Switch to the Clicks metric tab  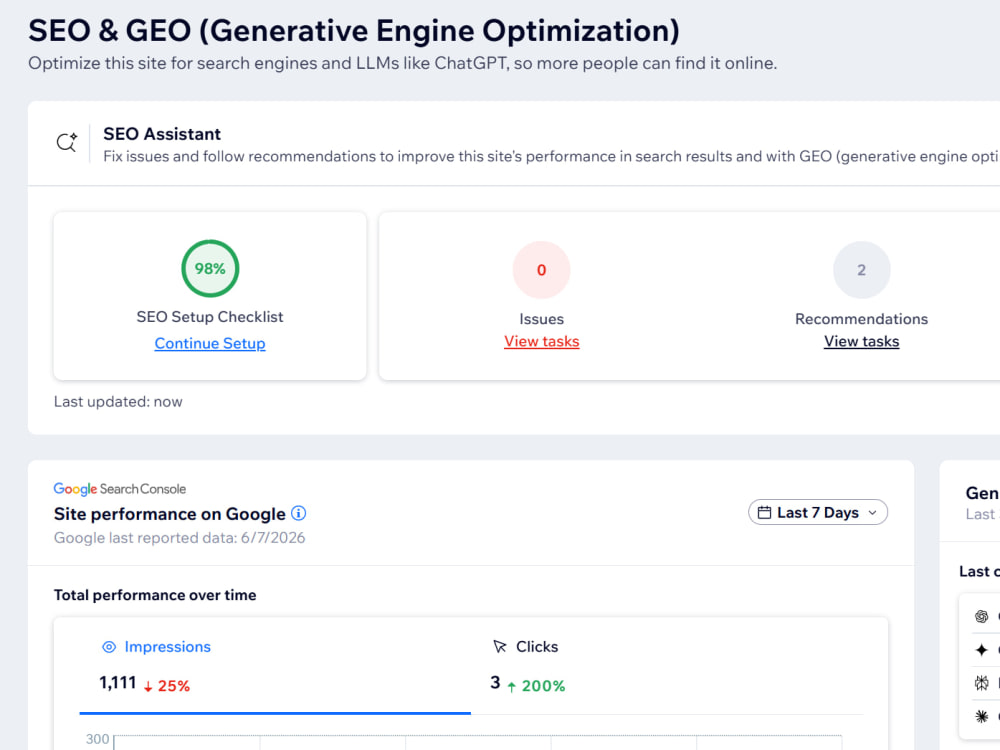click(666, 666)
